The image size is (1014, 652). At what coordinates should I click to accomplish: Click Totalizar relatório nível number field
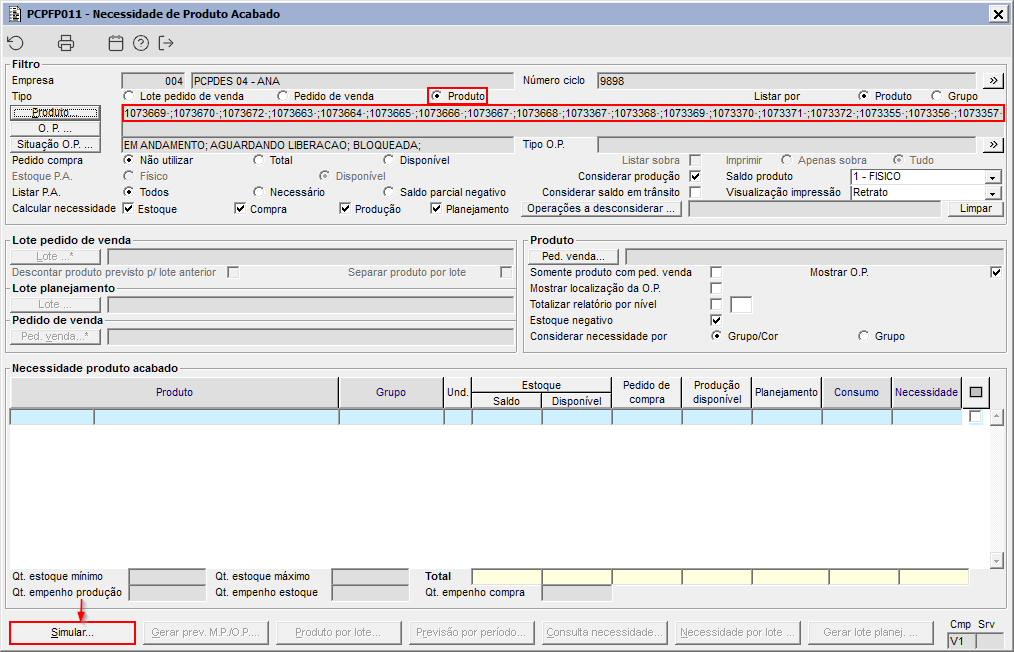tap(741, 305)
